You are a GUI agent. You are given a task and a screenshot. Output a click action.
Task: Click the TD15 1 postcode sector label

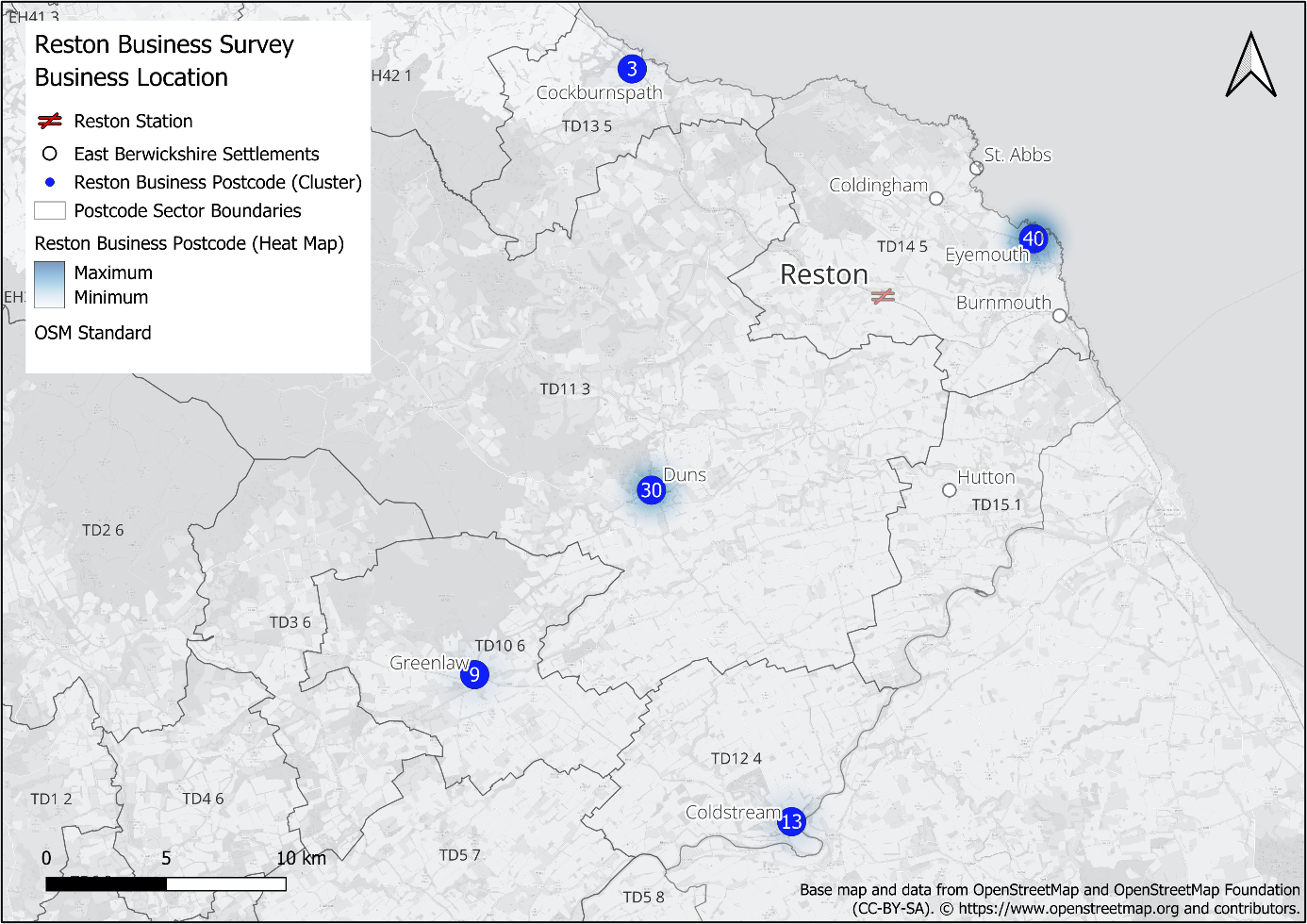(x=997, y=505)
